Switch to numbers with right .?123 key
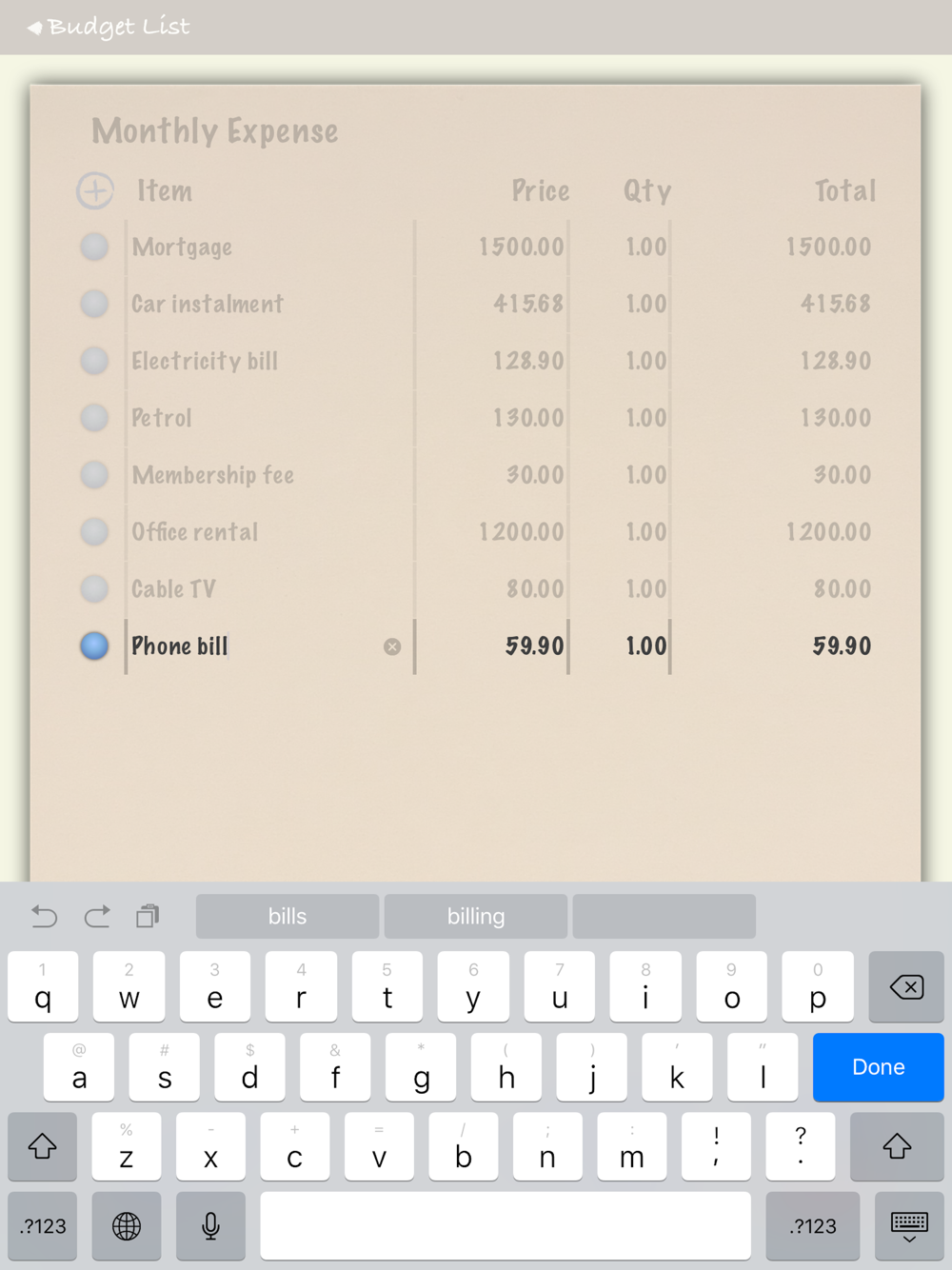The image size is (952, 1270). (813, 1226)
